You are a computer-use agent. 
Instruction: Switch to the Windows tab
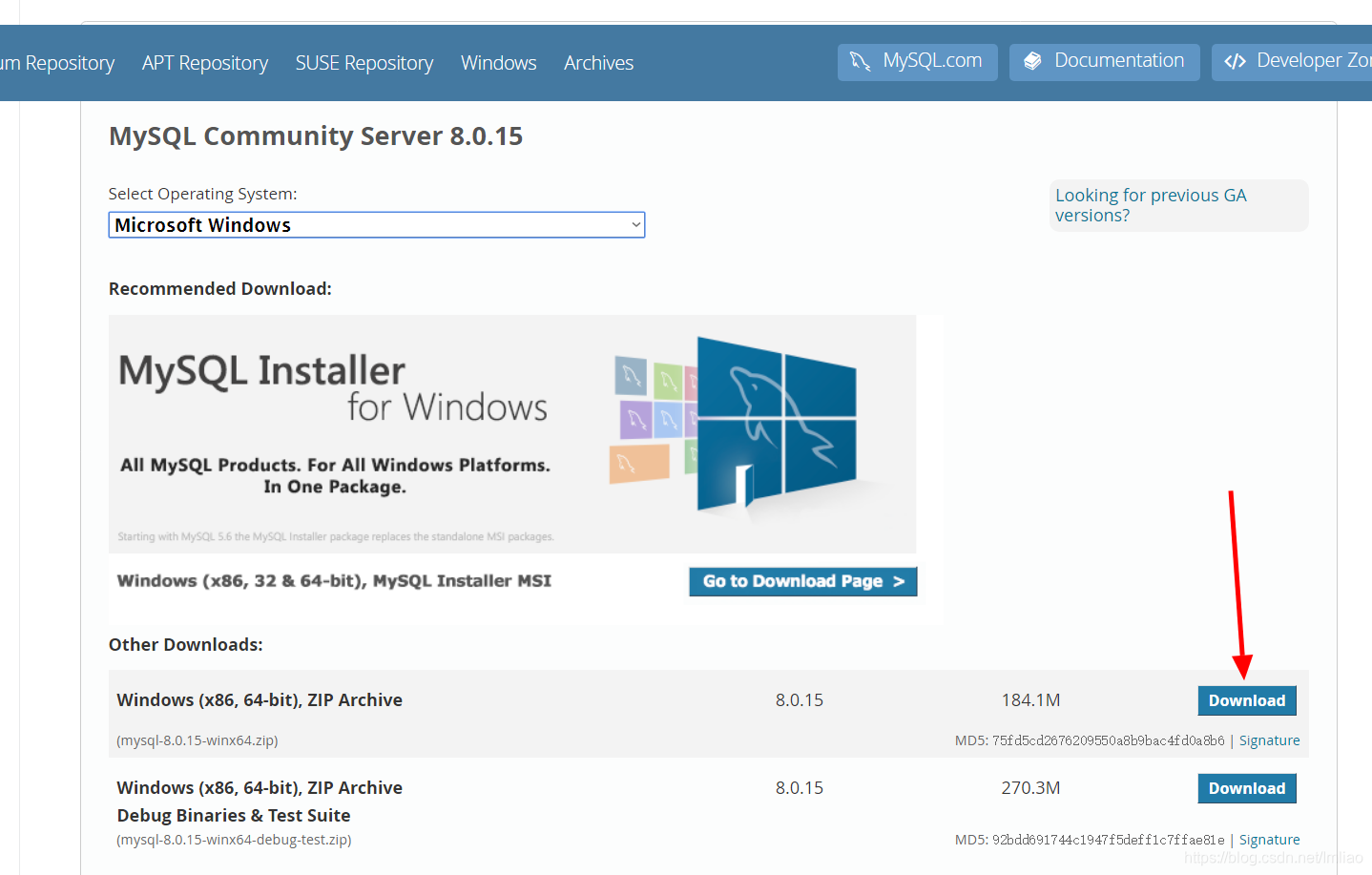point(499,63)
